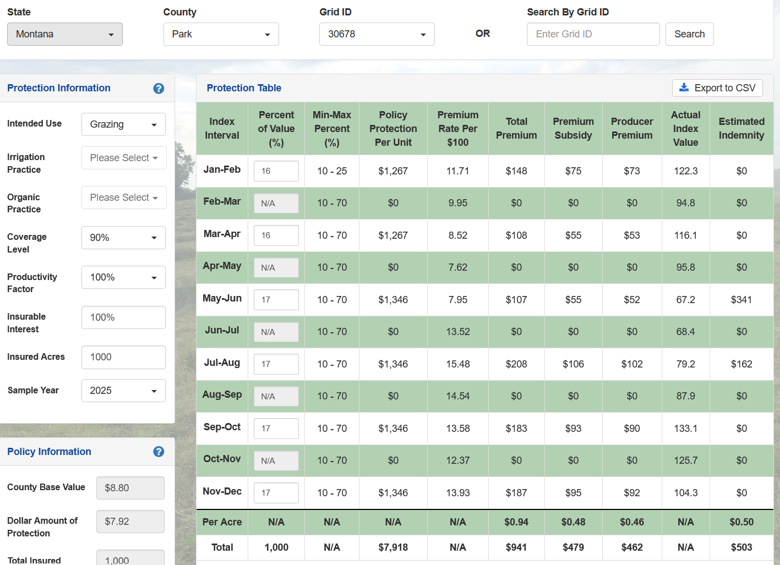Click Oct-Nov N/A percent field
The image size is (780, 565).
276,461
